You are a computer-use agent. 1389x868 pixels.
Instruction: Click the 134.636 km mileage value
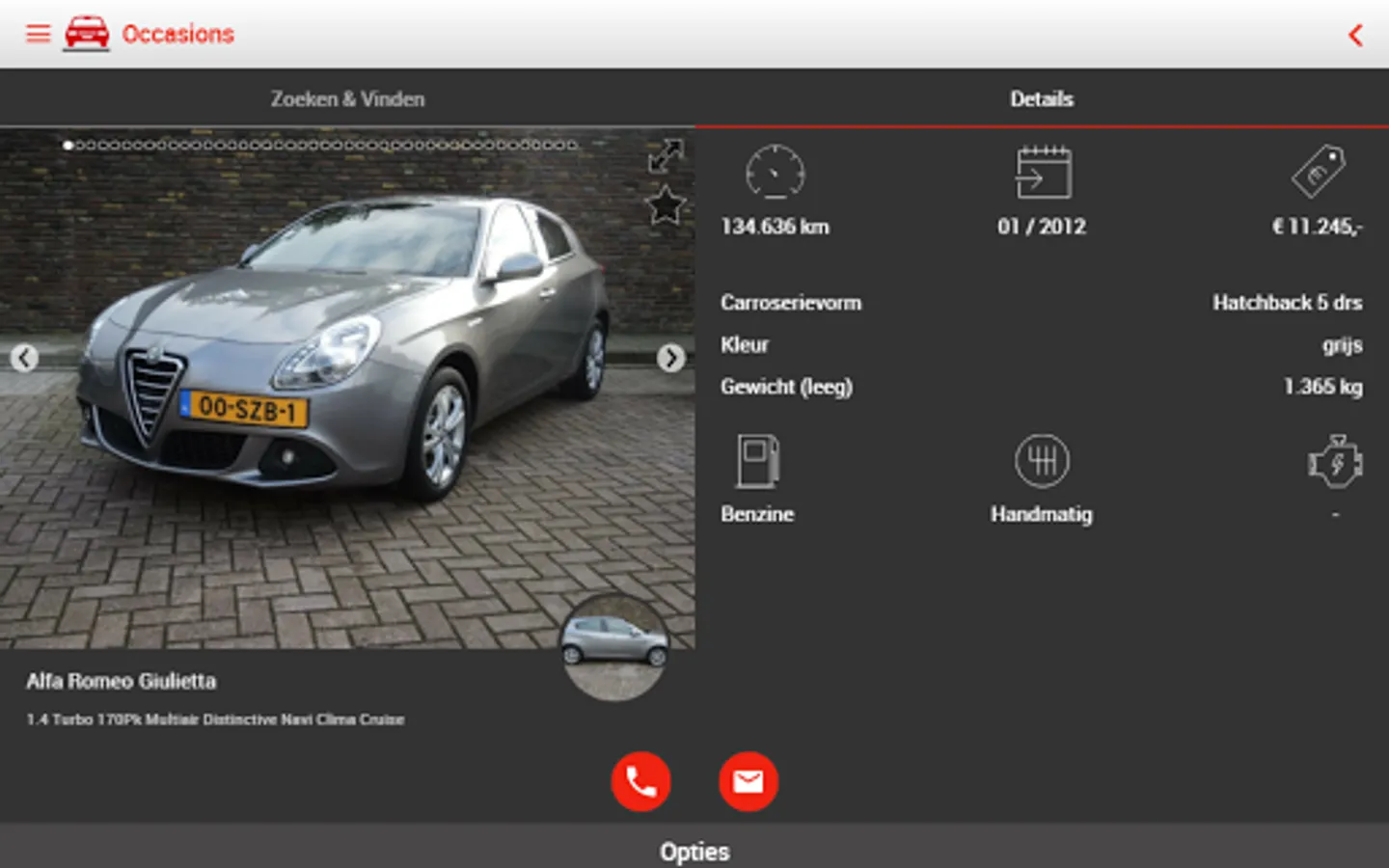click(776, 227)
